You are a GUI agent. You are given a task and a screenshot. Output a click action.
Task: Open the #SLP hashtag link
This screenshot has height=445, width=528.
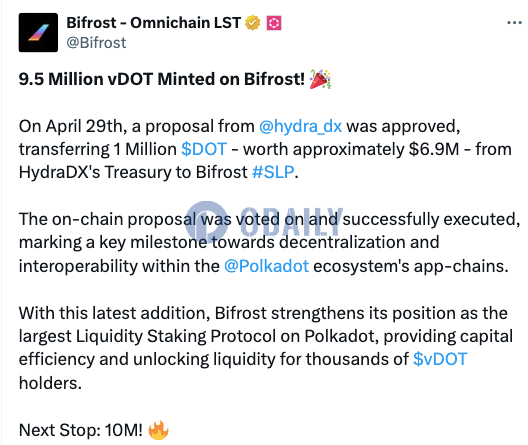[x=273, y=172]
